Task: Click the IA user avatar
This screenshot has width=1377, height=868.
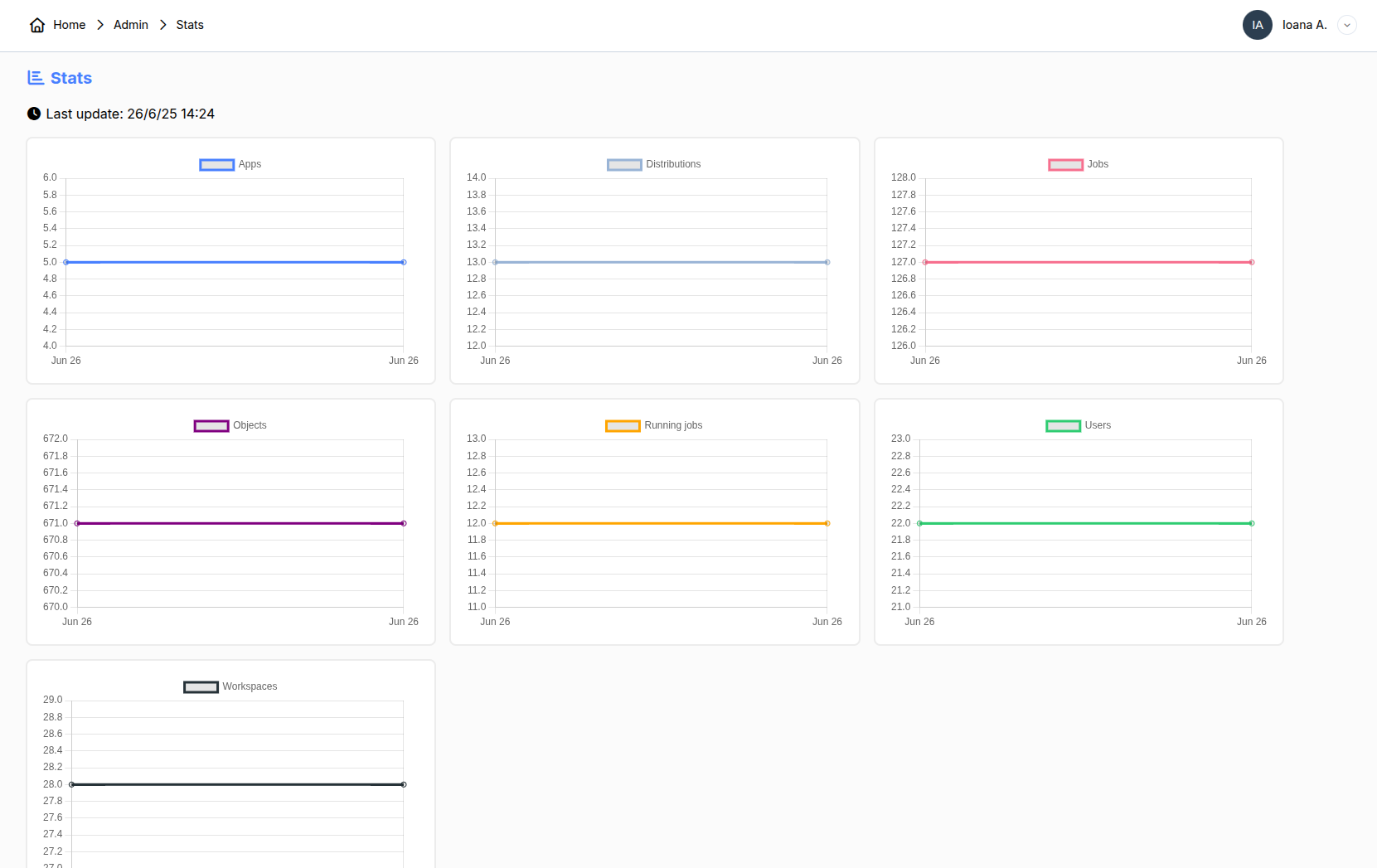Action: [1257, 25]
